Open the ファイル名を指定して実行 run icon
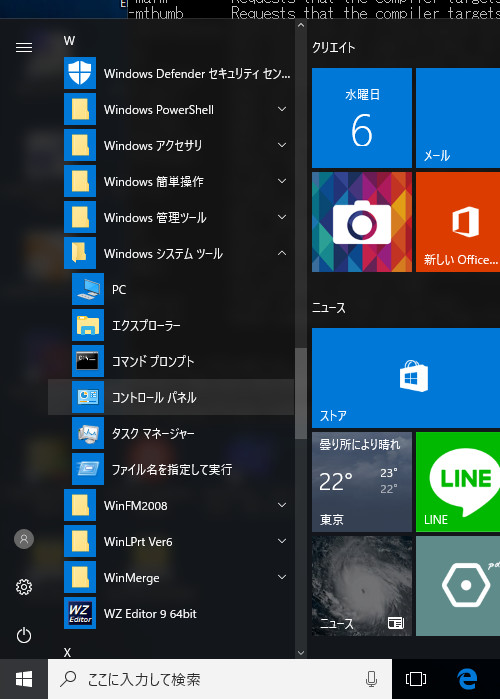The height and width of the screenshot is (699, 500). coord(88,469)
